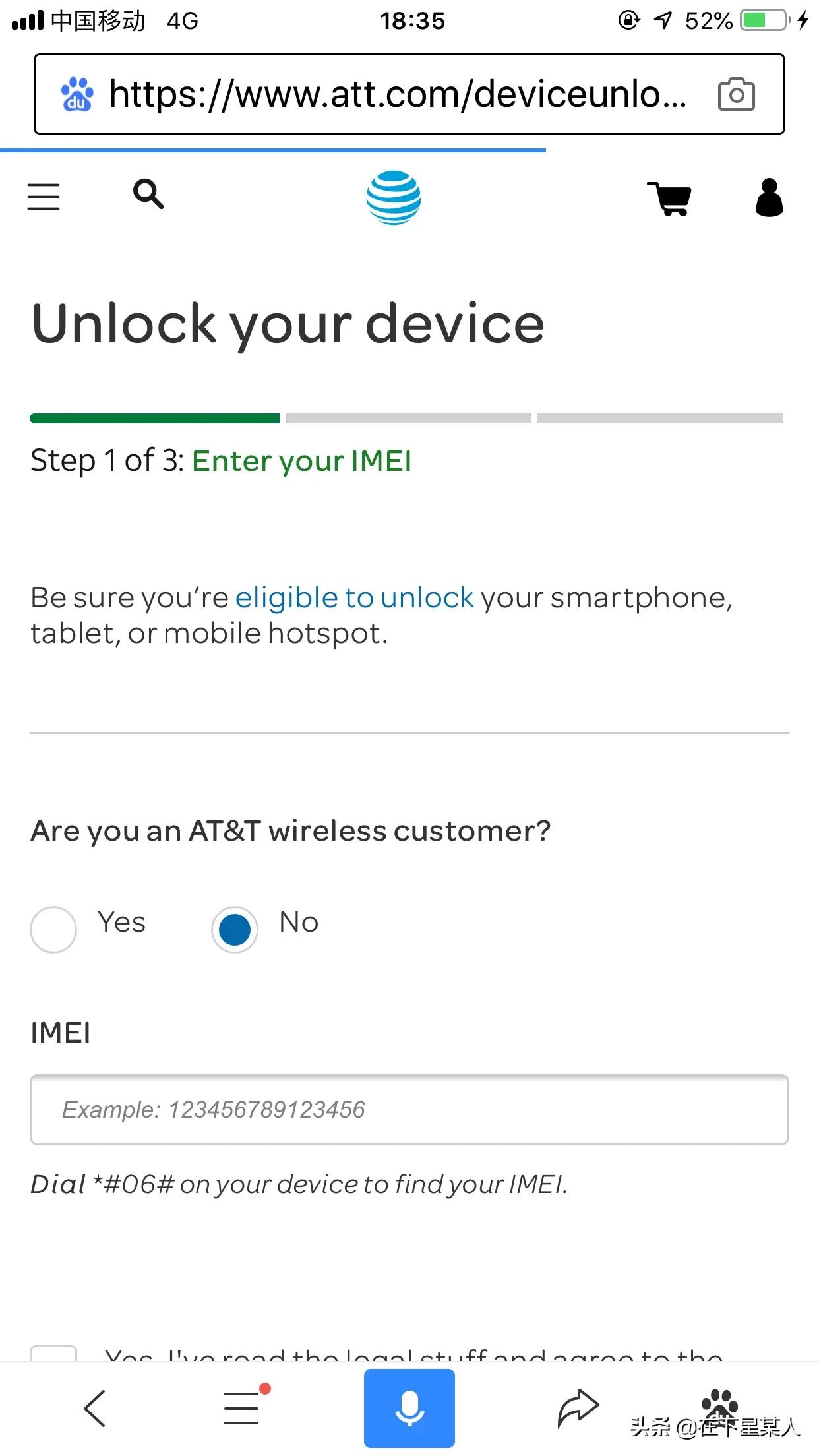The width and height of the screenshot is (819, 1456).
Task: Open the site hamburger navigation menu
Action: pyautogui.click(x=43, y=196)
